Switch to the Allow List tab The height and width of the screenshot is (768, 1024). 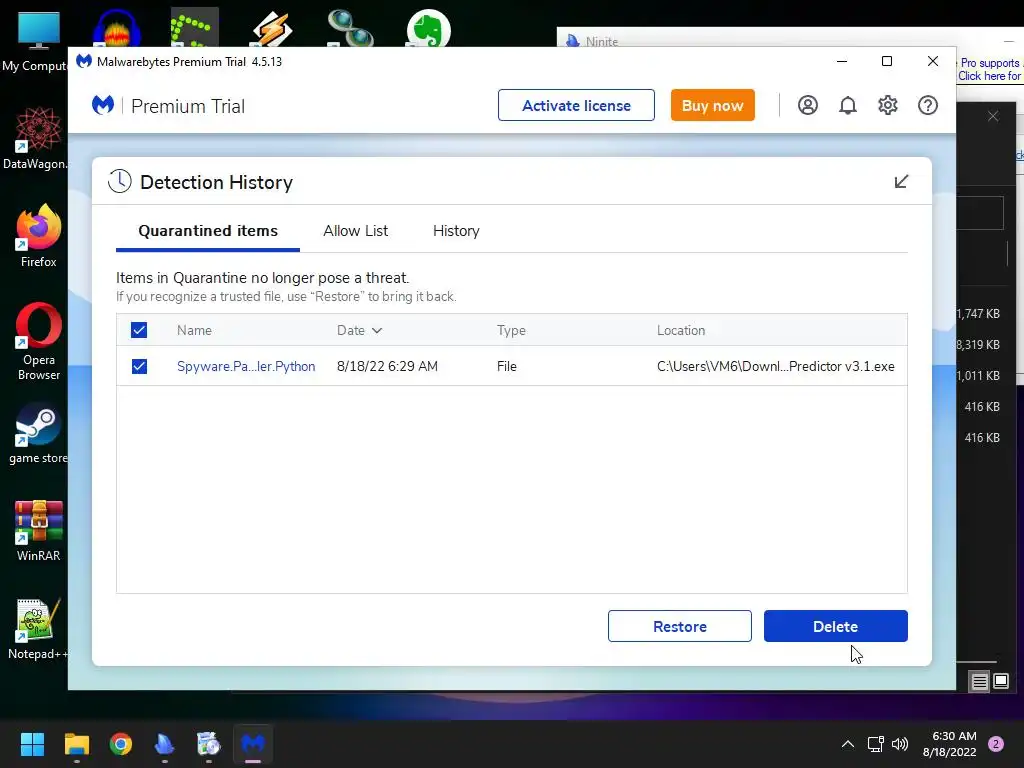click(x=355, y=231)
